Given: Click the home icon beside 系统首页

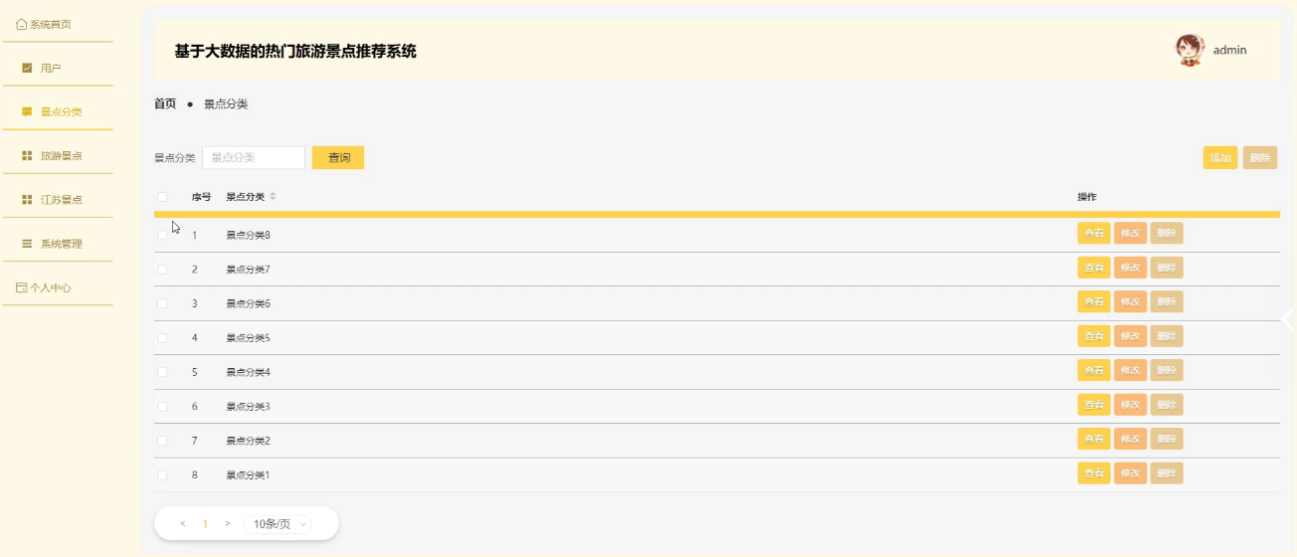Looking at the screenshot, I should tap(22, 24).
